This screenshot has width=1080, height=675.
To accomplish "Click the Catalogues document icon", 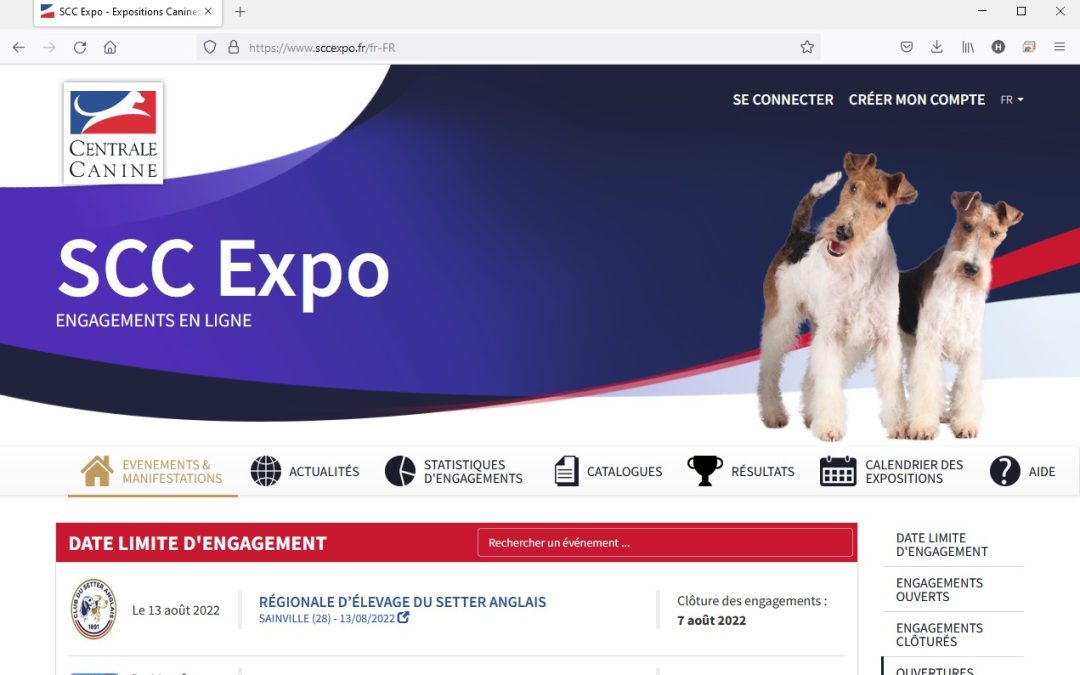I will pyautogui.click(x=566, y=471).
